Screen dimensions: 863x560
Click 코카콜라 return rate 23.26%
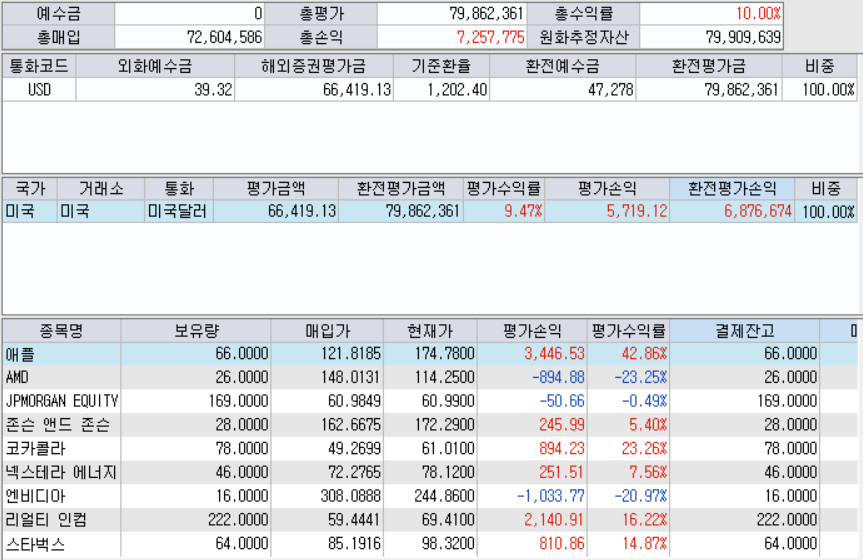coord(629,448)
